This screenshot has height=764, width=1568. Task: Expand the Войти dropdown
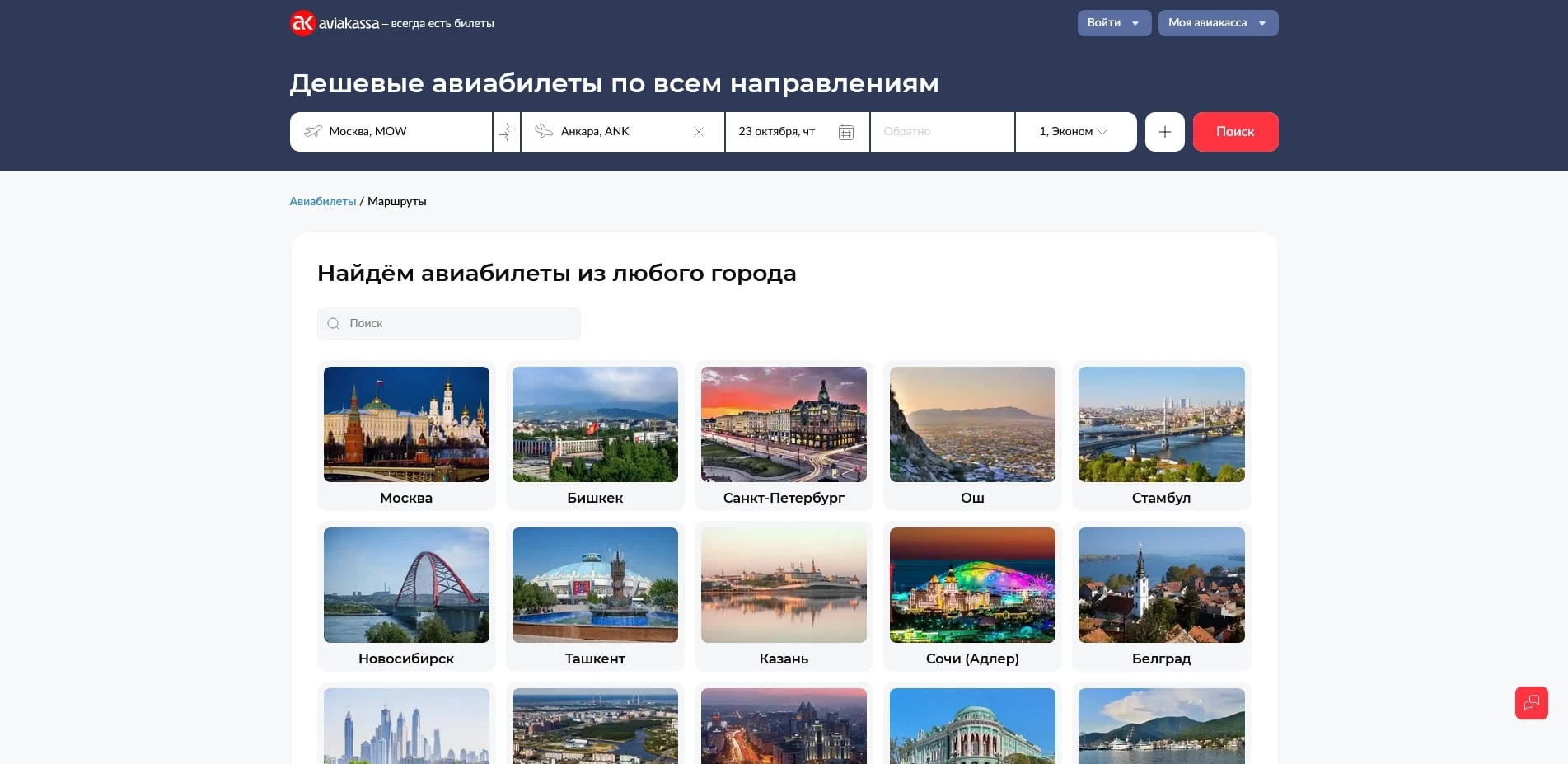(1113, 23)
